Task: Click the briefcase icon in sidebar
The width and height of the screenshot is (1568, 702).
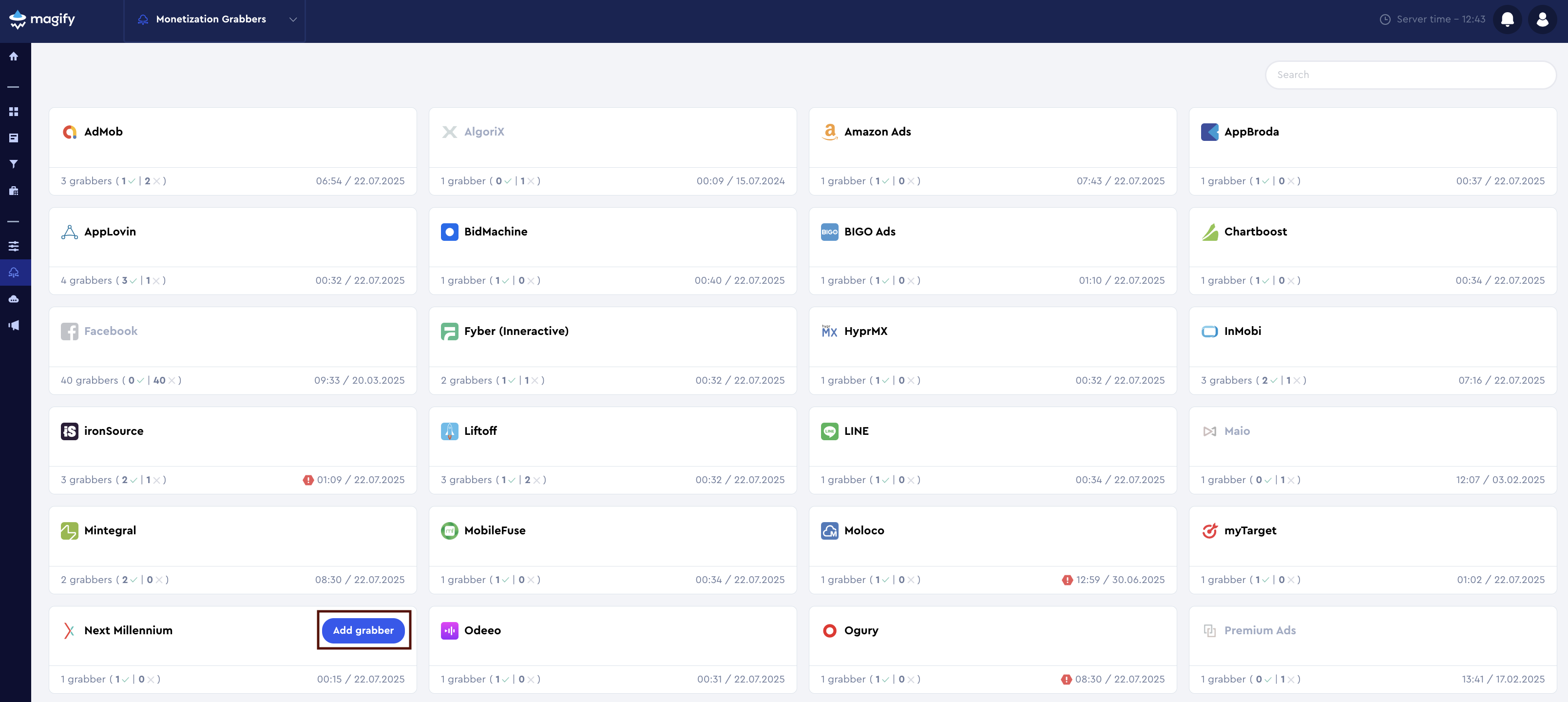Action: coord(13,191)
